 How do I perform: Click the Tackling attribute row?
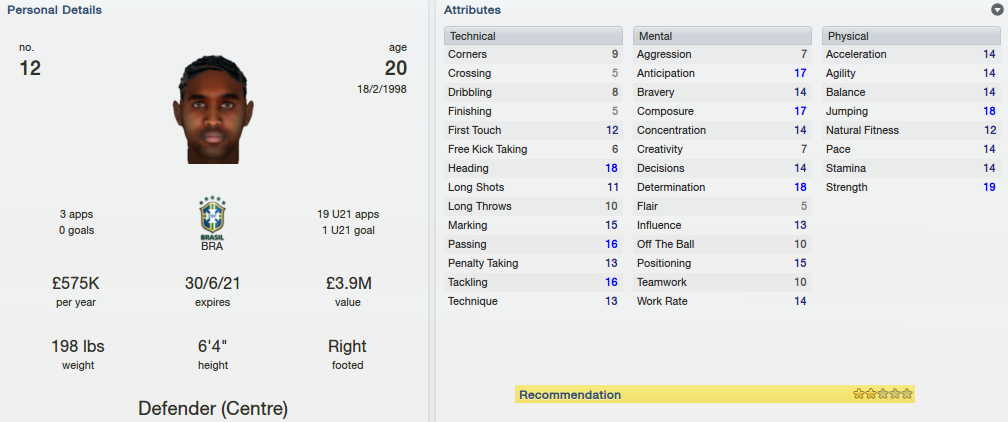click(534, 282)
